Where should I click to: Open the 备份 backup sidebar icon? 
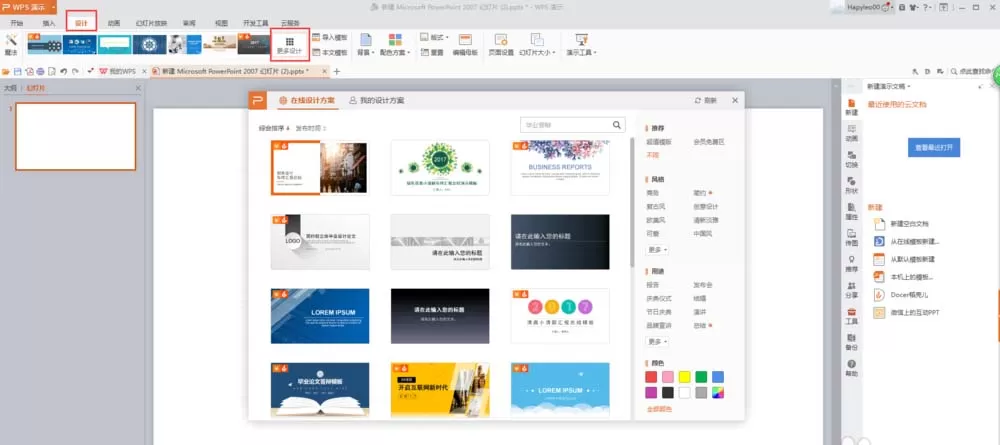[x=851, y=342]
